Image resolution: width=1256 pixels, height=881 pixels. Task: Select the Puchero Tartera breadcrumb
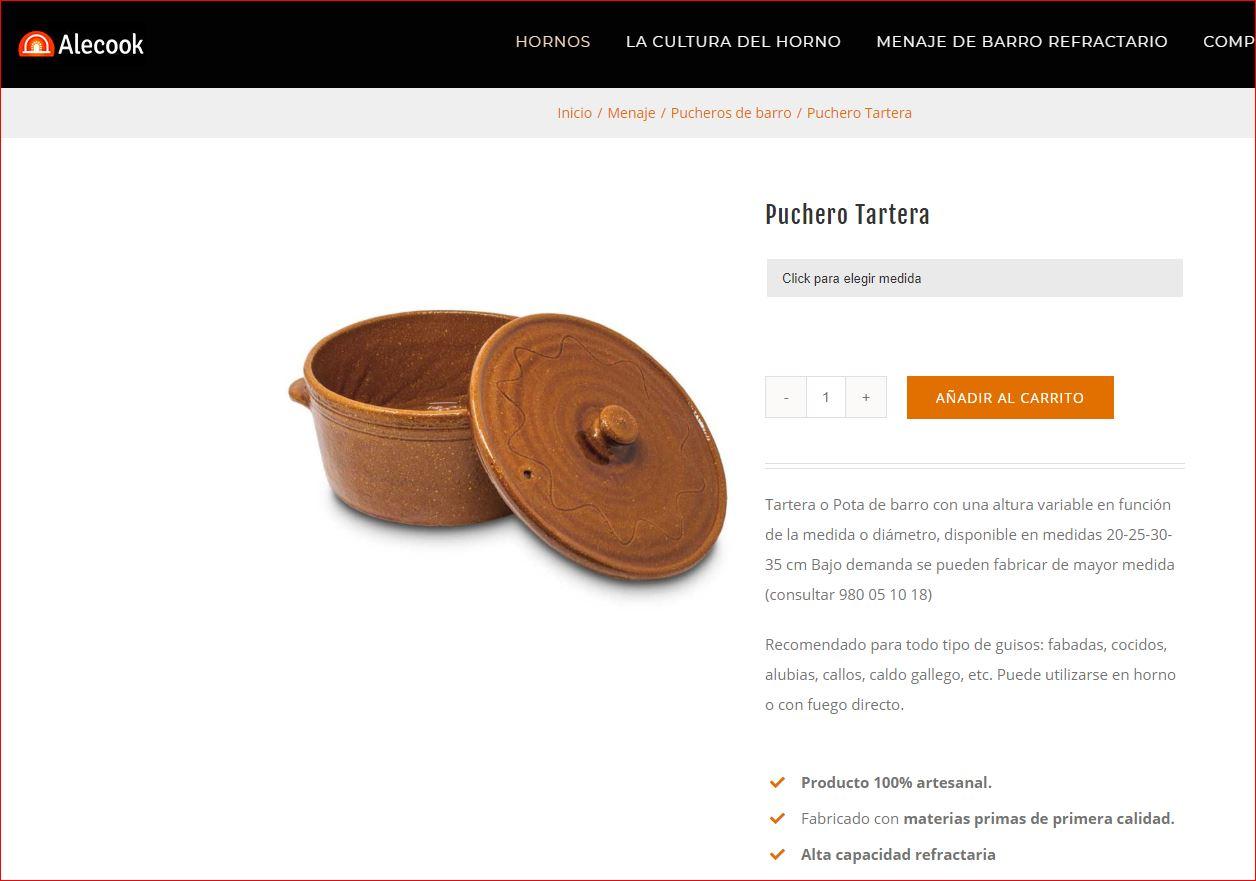859,113
